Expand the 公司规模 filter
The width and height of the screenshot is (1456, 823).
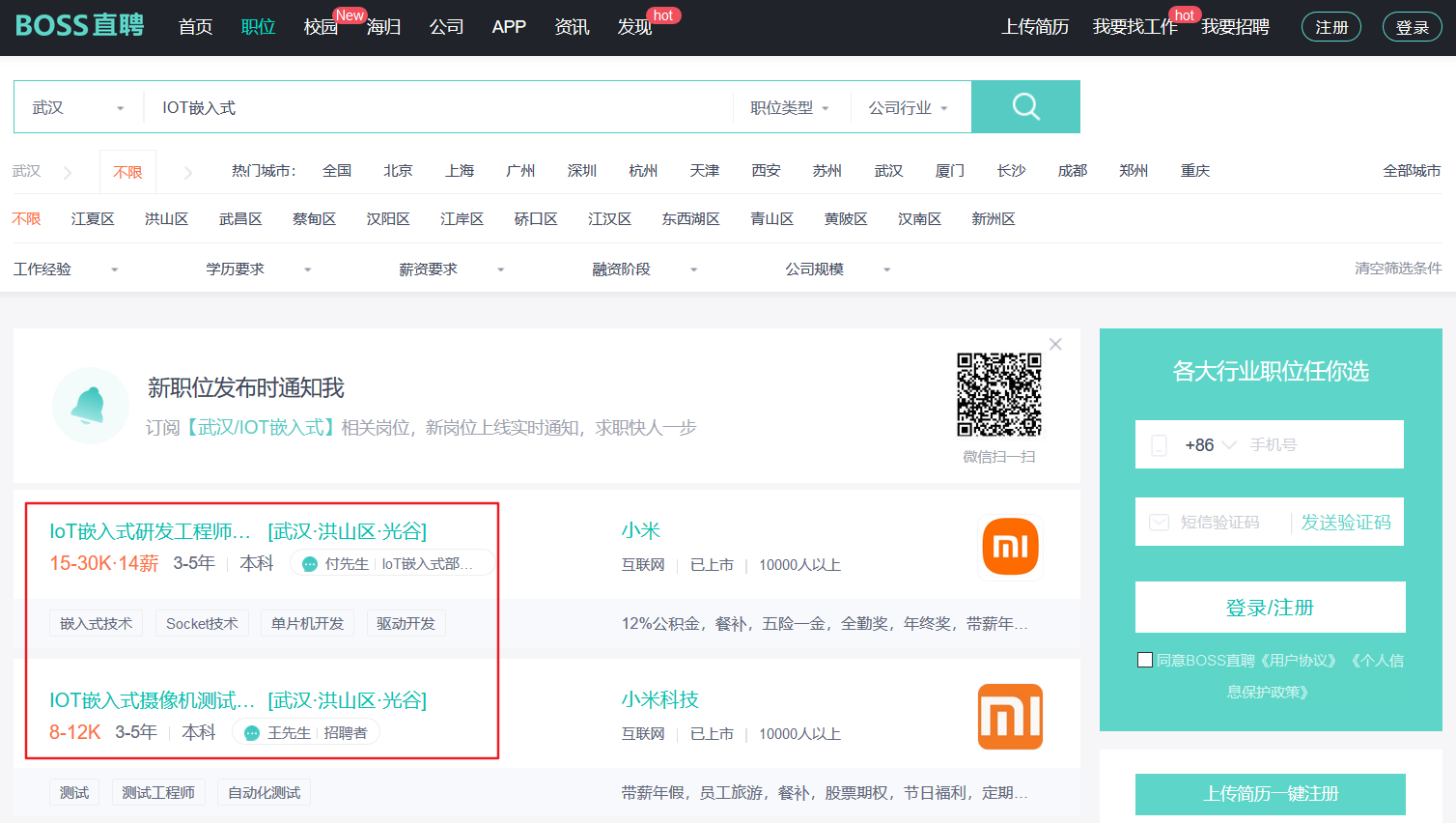pyautogui.click(x=838, y=270)
